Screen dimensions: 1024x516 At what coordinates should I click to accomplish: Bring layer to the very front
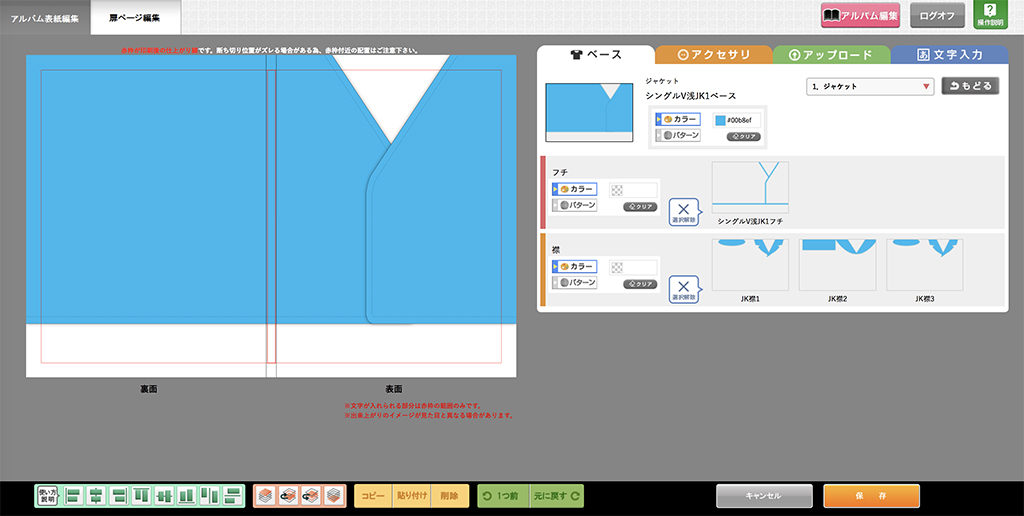(x=265, y=496)
